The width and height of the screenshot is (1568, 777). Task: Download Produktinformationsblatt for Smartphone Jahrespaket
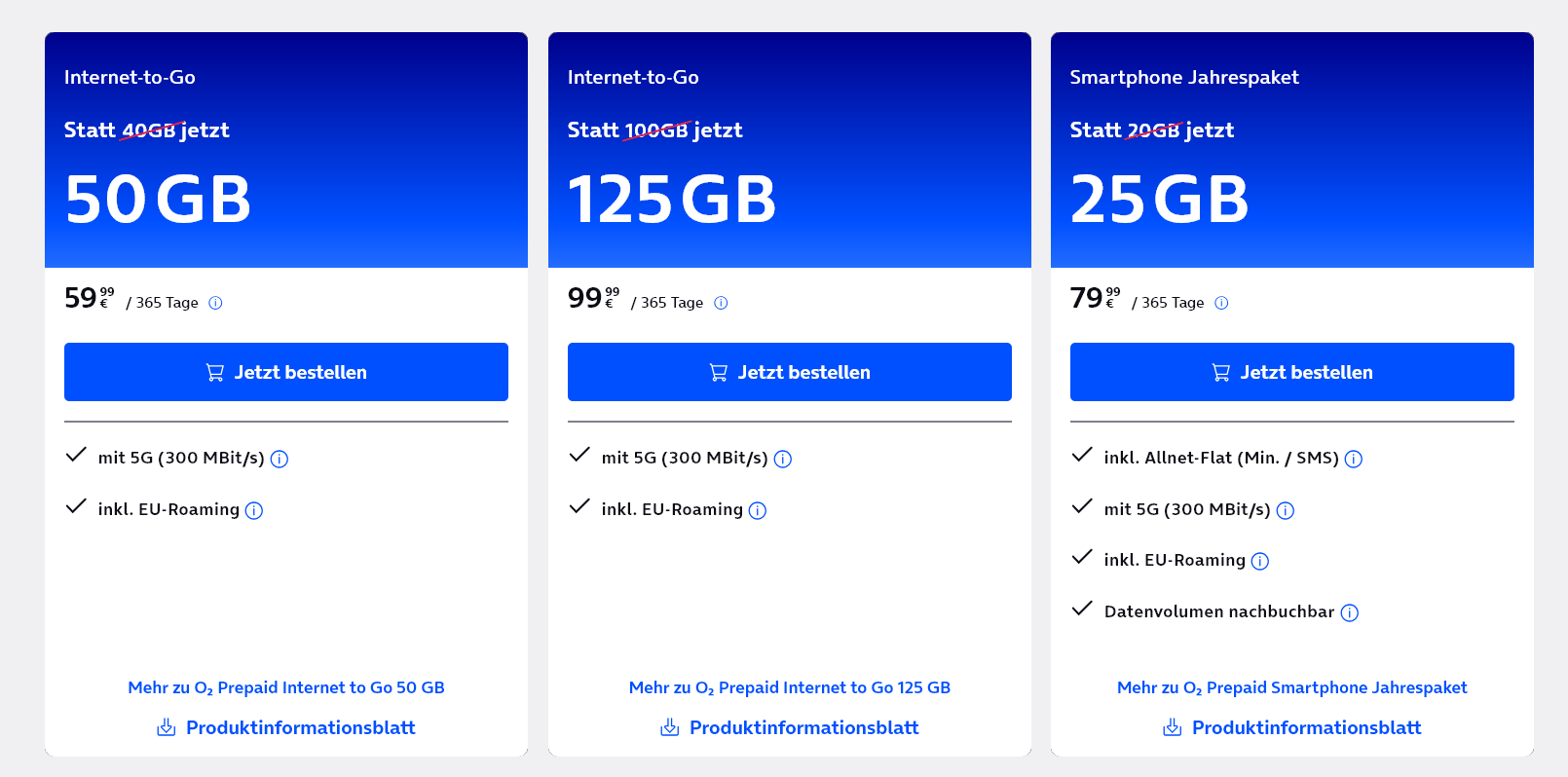point(1292,727)
